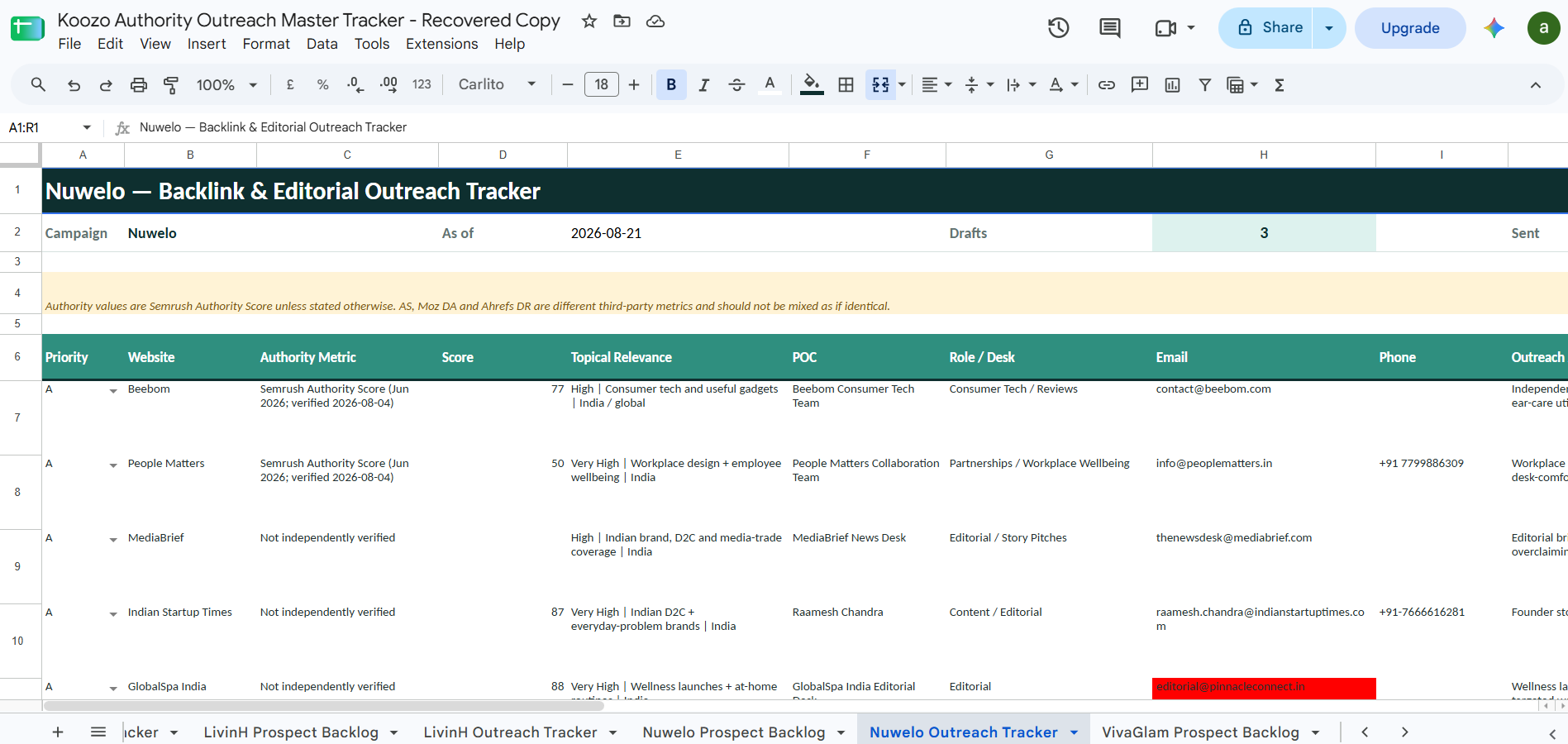Open the zoom level dropdown at 100%
Screen dimensions: 1568x744
tap(226, 84)
